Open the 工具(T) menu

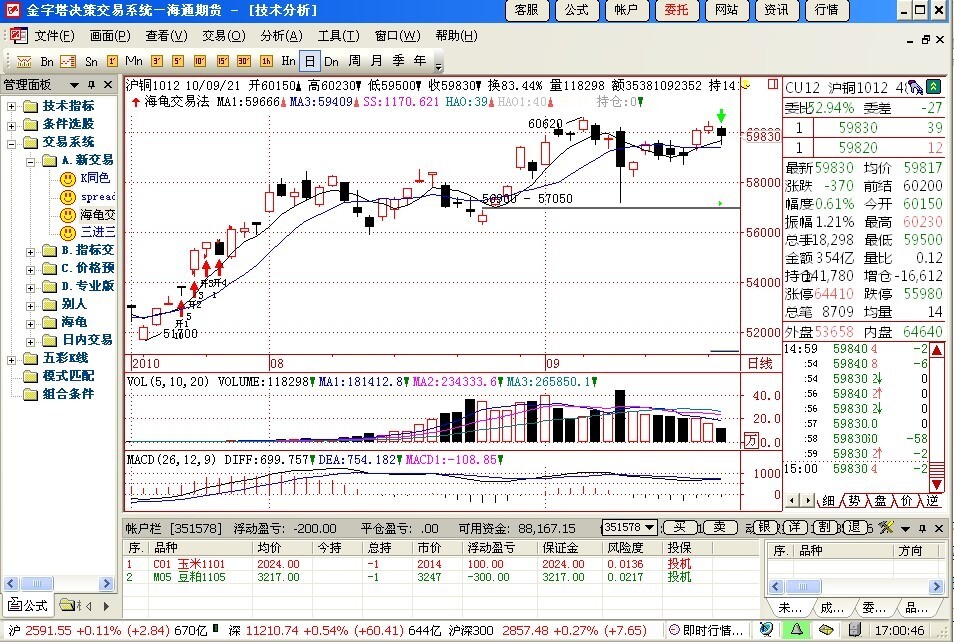[338, 36]
